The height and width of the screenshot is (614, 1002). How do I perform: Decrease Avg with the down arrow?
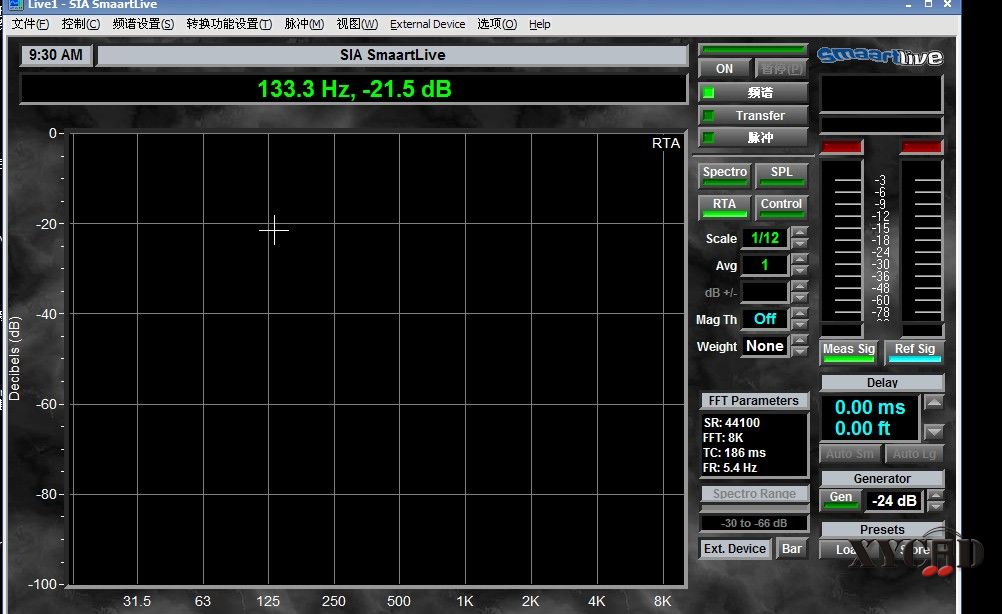[799, 270]
